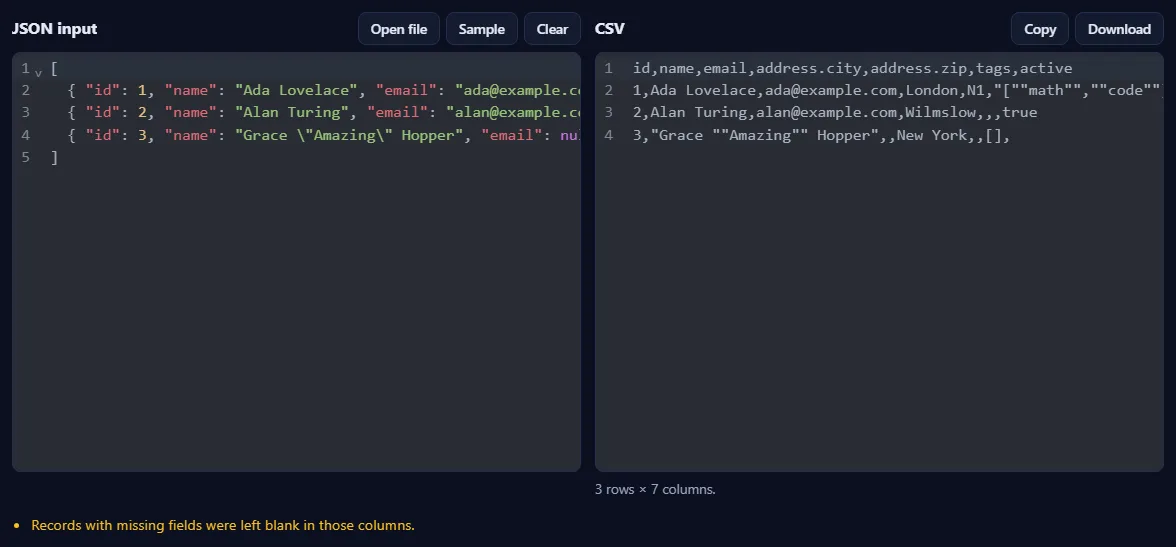Click line number 4 in CSV output gutter
Image resolution: width=1176 pixels, height=547 pixels.
[608, 136]
